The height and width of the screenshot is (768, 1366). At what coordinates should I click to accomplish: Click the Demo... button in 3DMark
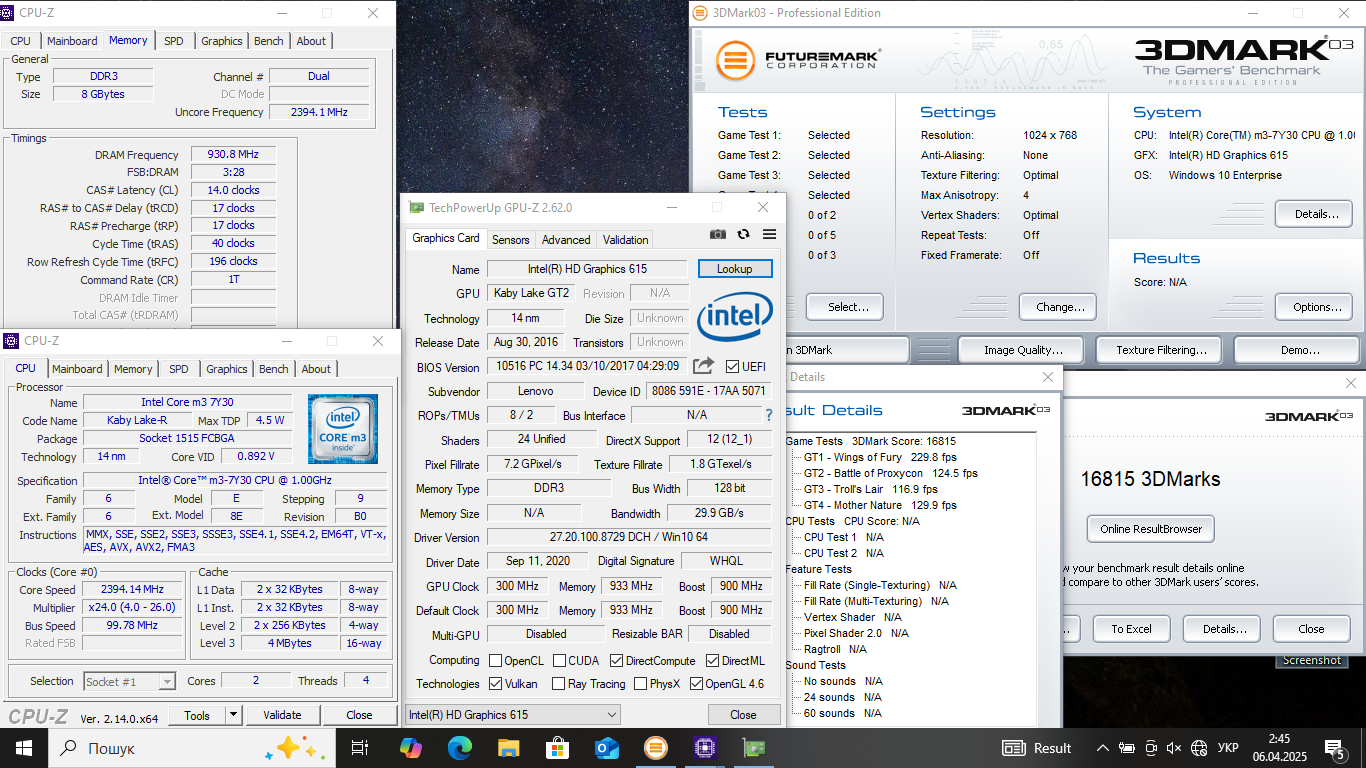[1299, 350]
